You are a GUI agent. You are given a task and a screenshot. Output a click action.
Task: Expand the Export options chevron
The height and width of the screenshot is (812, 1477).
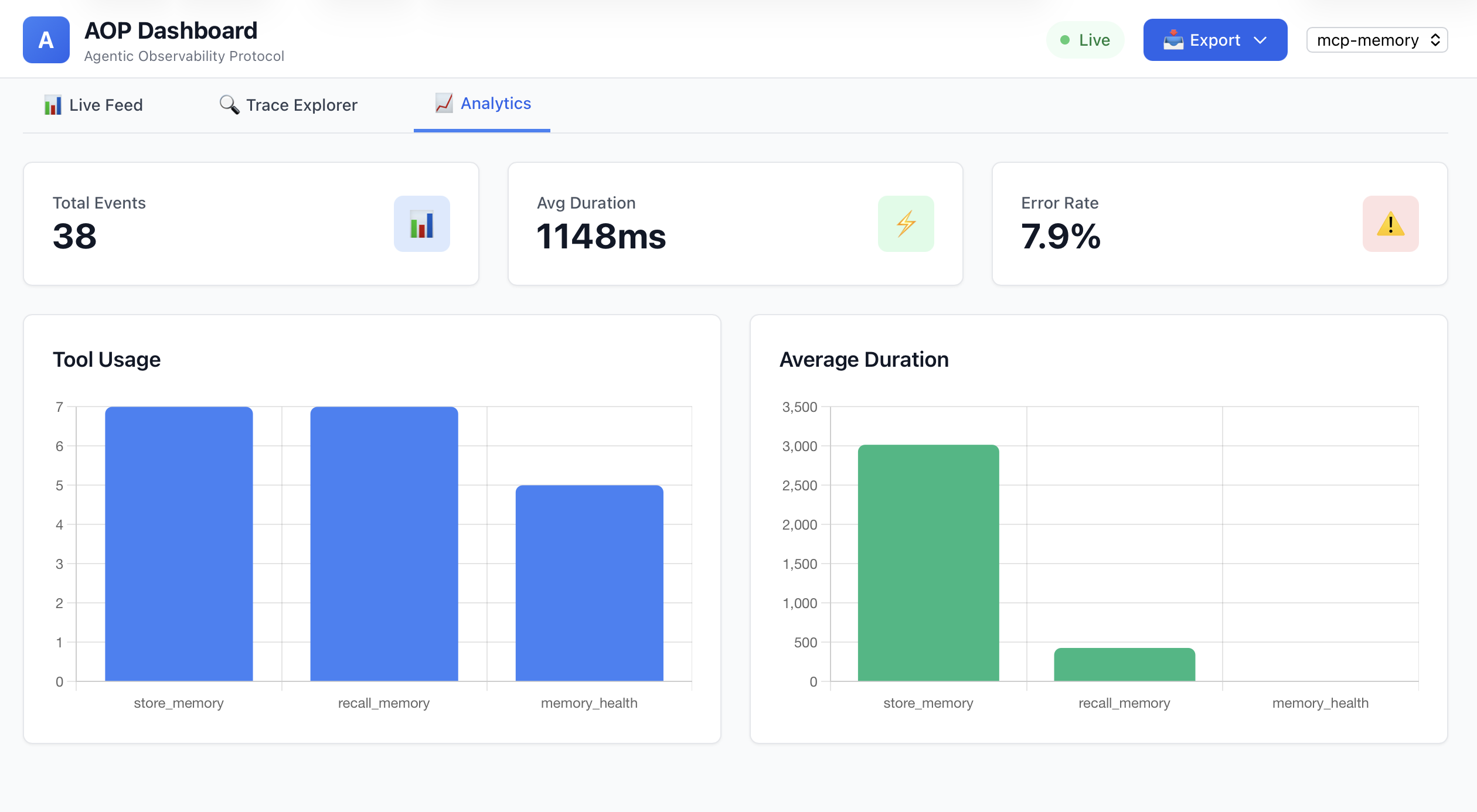point(1260,40)
